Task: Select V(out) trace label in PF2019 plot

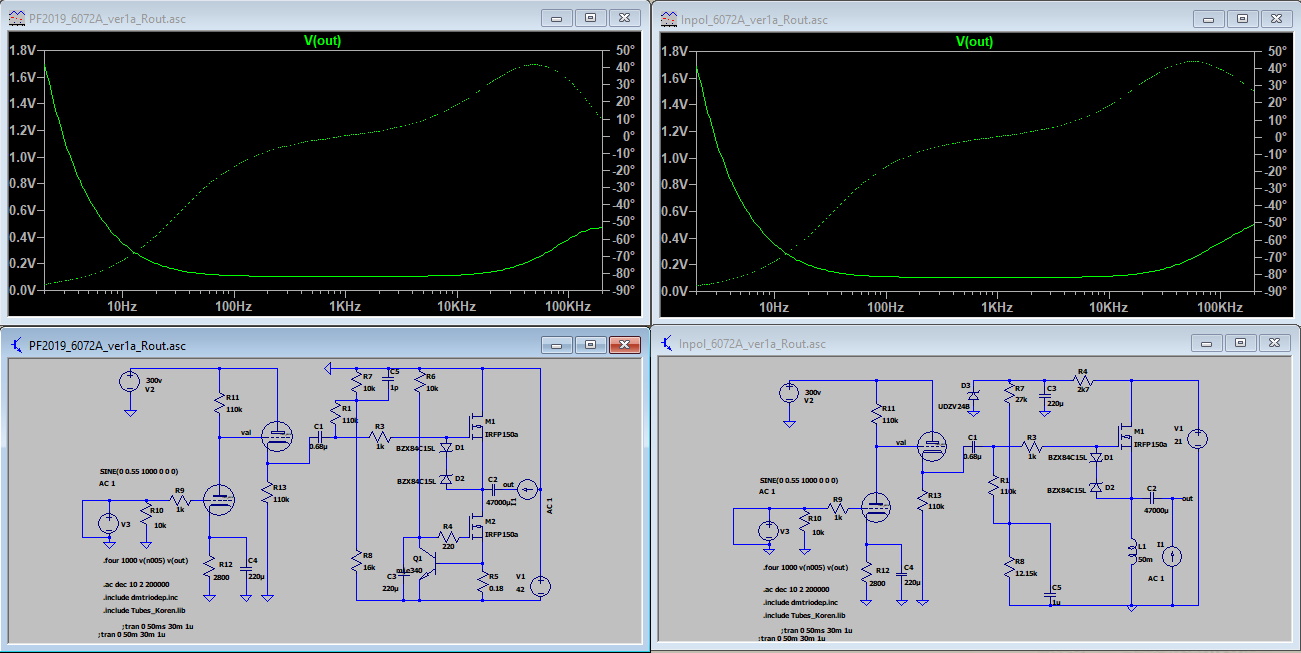Action: [x=322, y=41]
